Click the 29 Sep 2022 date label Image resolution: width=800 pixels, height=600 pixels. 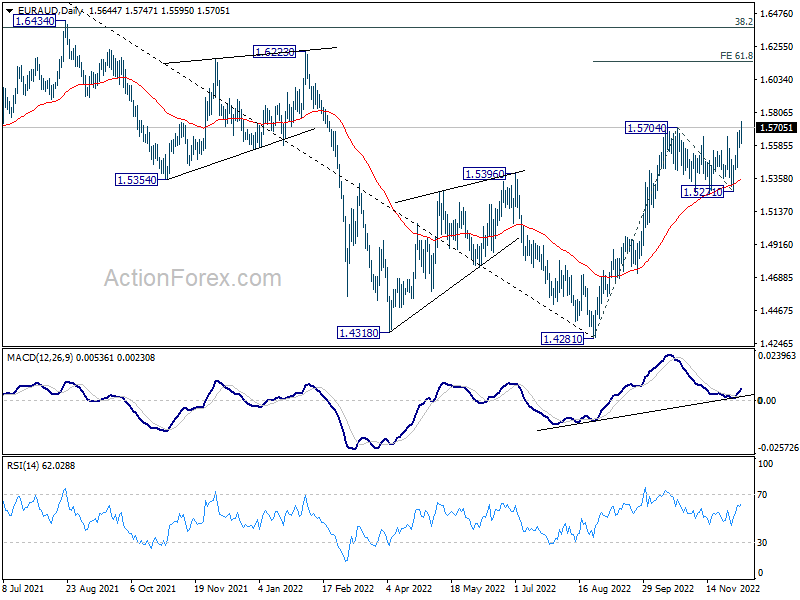(x=668, y=588)
